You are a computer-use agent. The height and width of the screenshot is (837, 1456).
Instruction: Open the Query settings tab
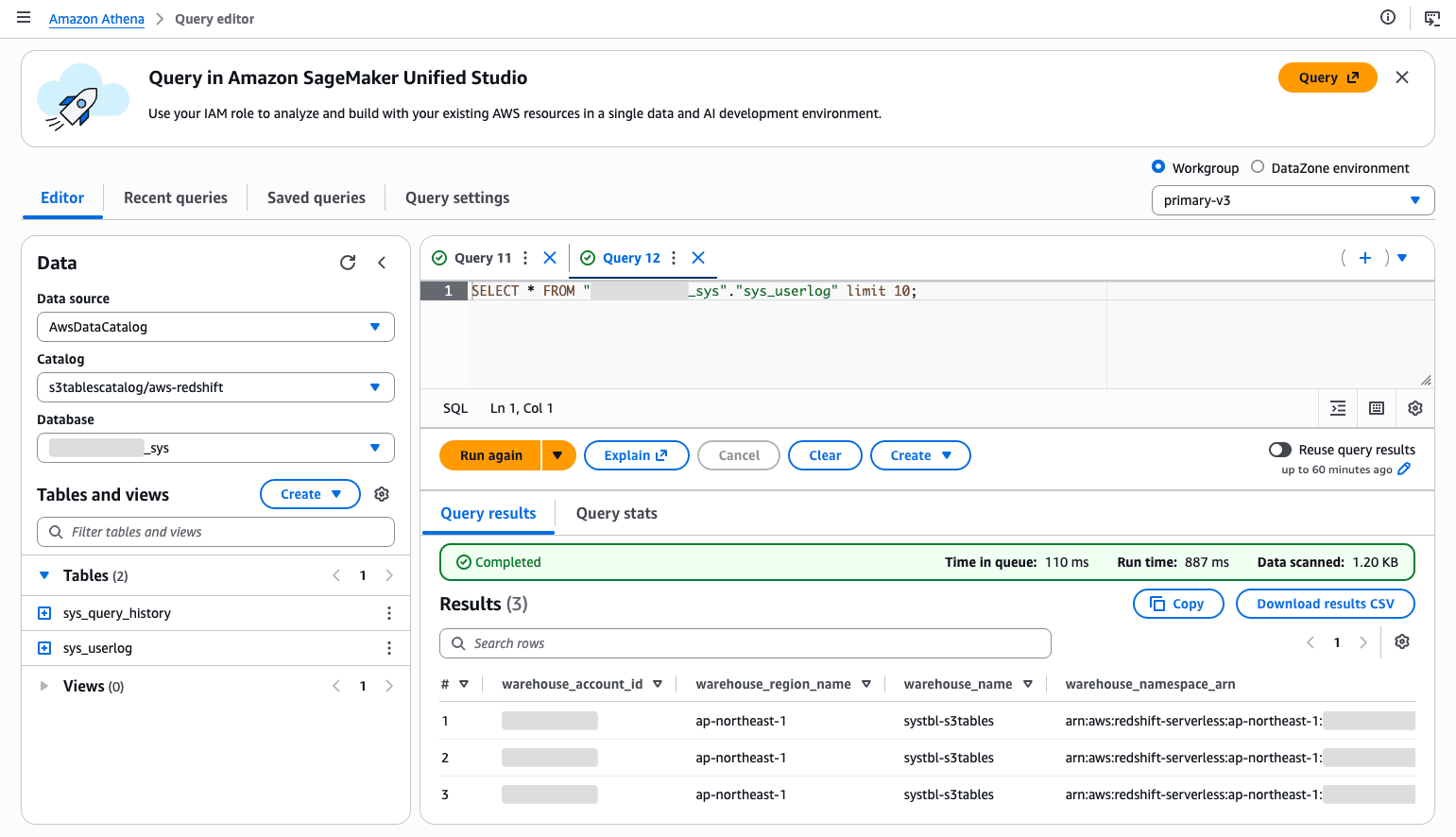457,197
